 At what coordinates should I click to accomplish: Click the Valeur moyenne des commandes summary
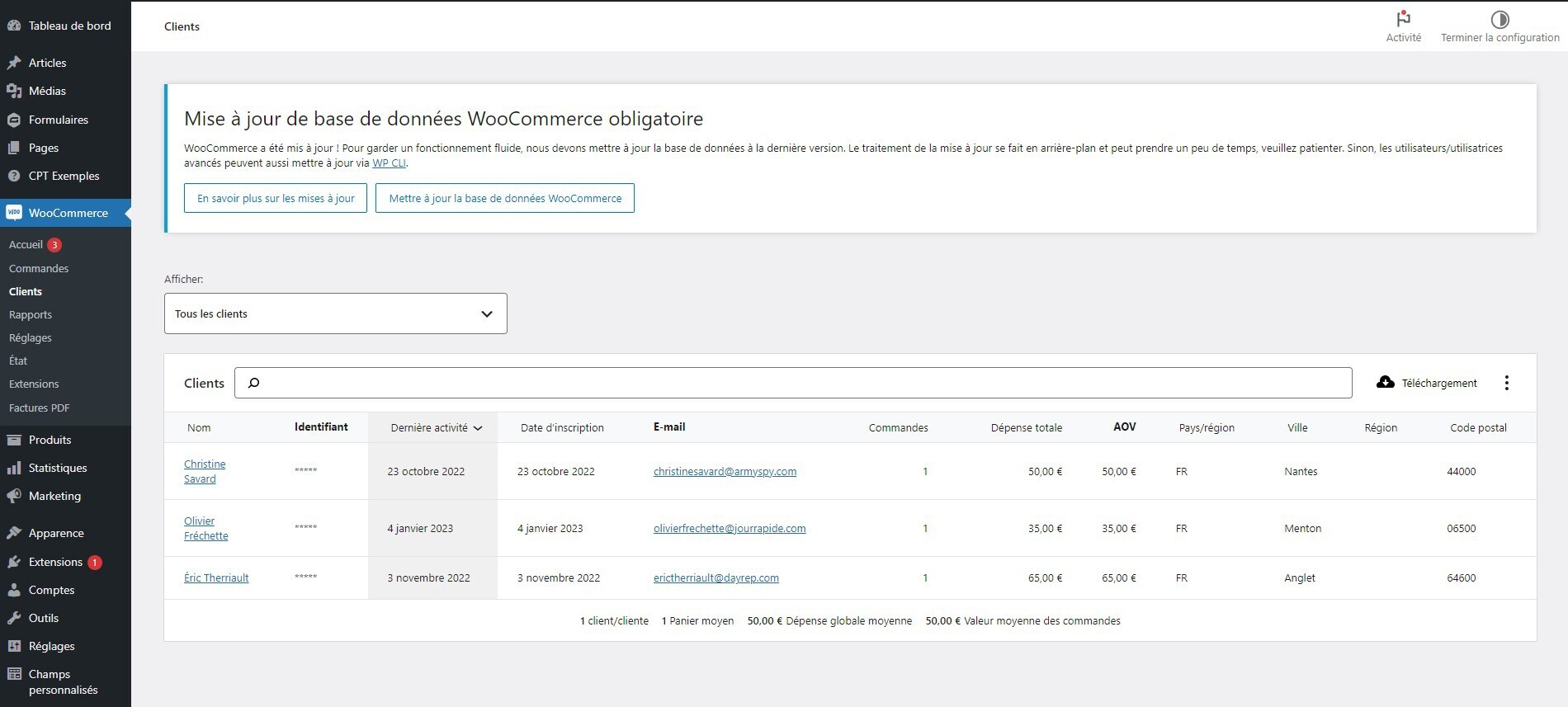(x=1023, y=620)
